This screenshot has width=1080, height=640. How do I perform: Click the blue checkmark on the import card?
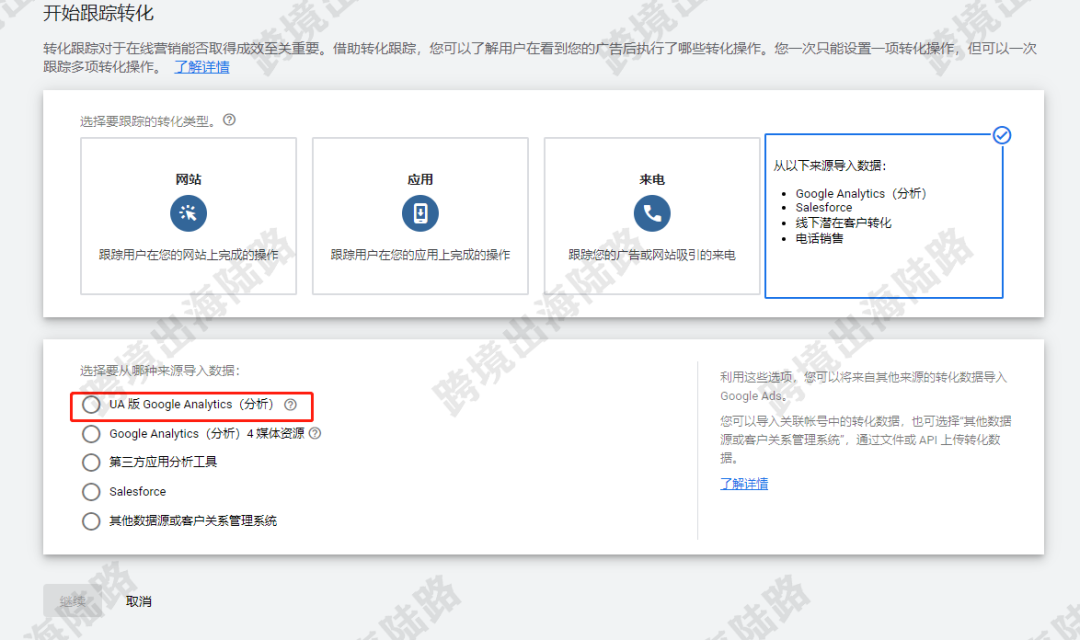(x=1001, y=135)
